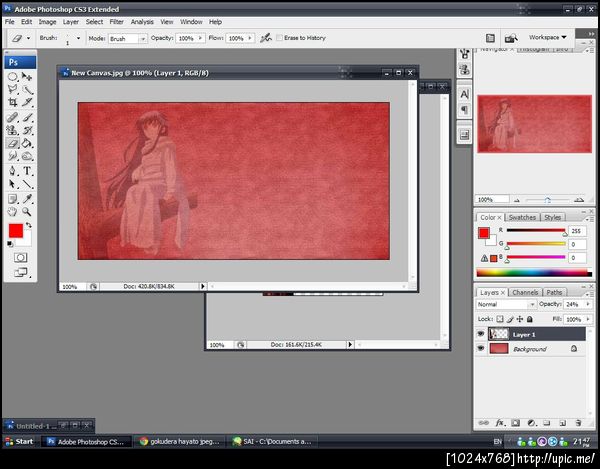
Task: Open New Canvas status bar info menu
Action: (203, 286)
